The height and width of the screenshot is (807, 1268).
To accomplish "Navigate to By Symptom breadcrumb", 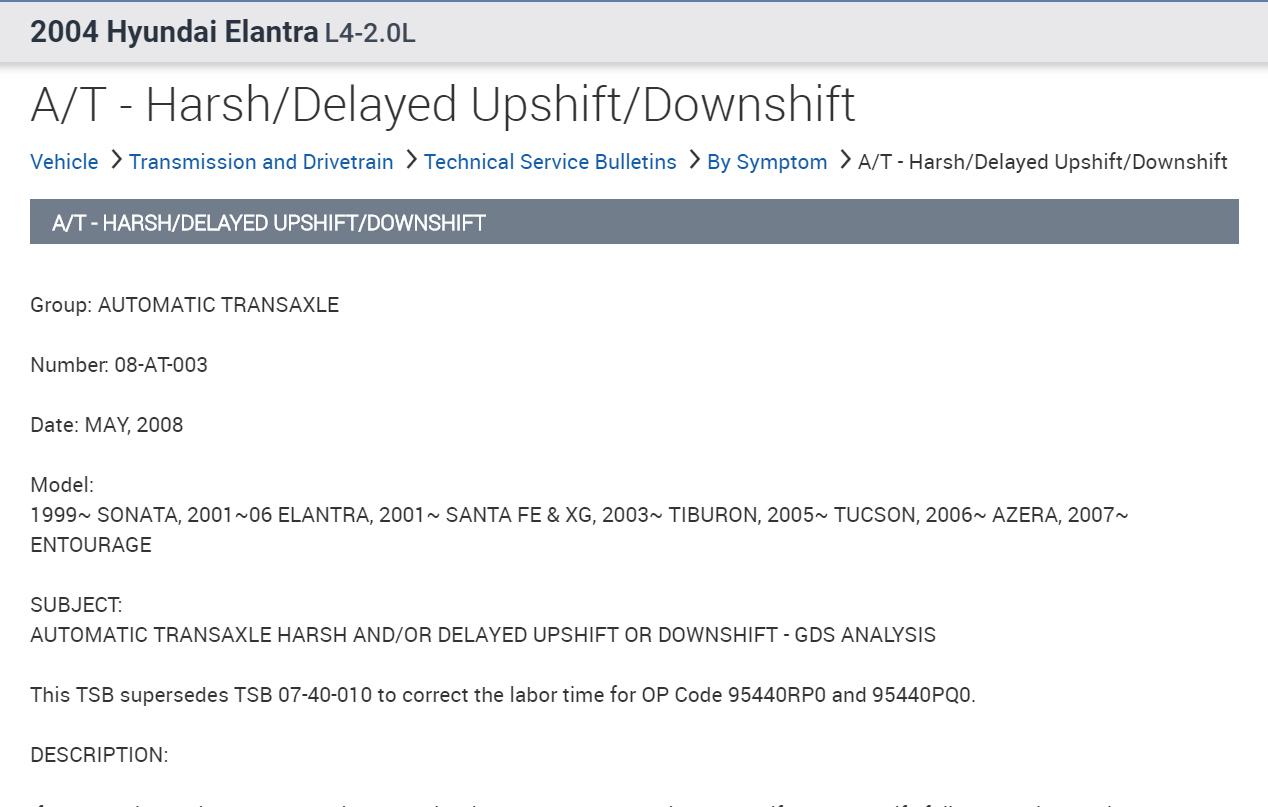I will point(767,162).
